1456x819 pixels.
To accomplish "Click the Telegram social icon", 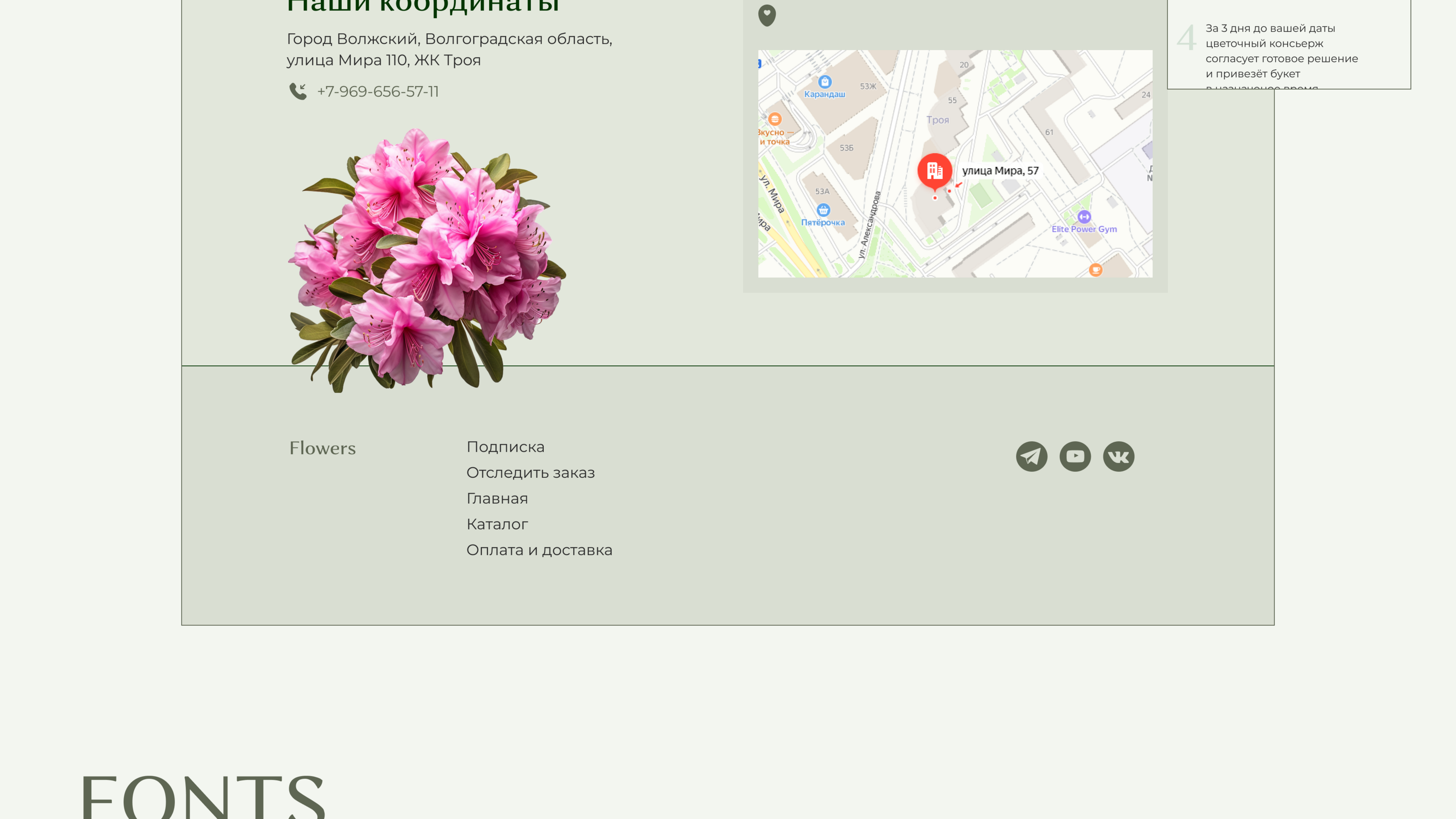I will 1031,456.
